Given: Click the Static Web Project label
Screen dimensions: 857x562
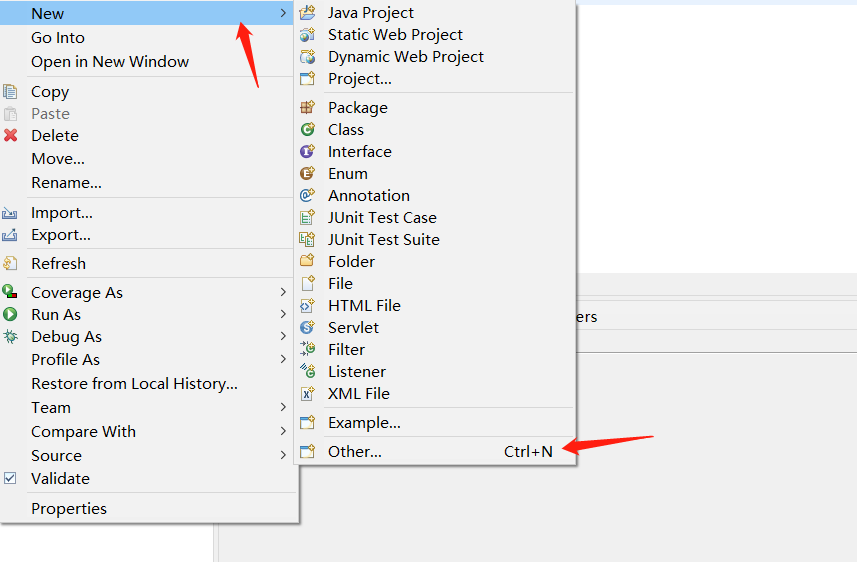Looking at the screenshot, I should pos(395,35).
